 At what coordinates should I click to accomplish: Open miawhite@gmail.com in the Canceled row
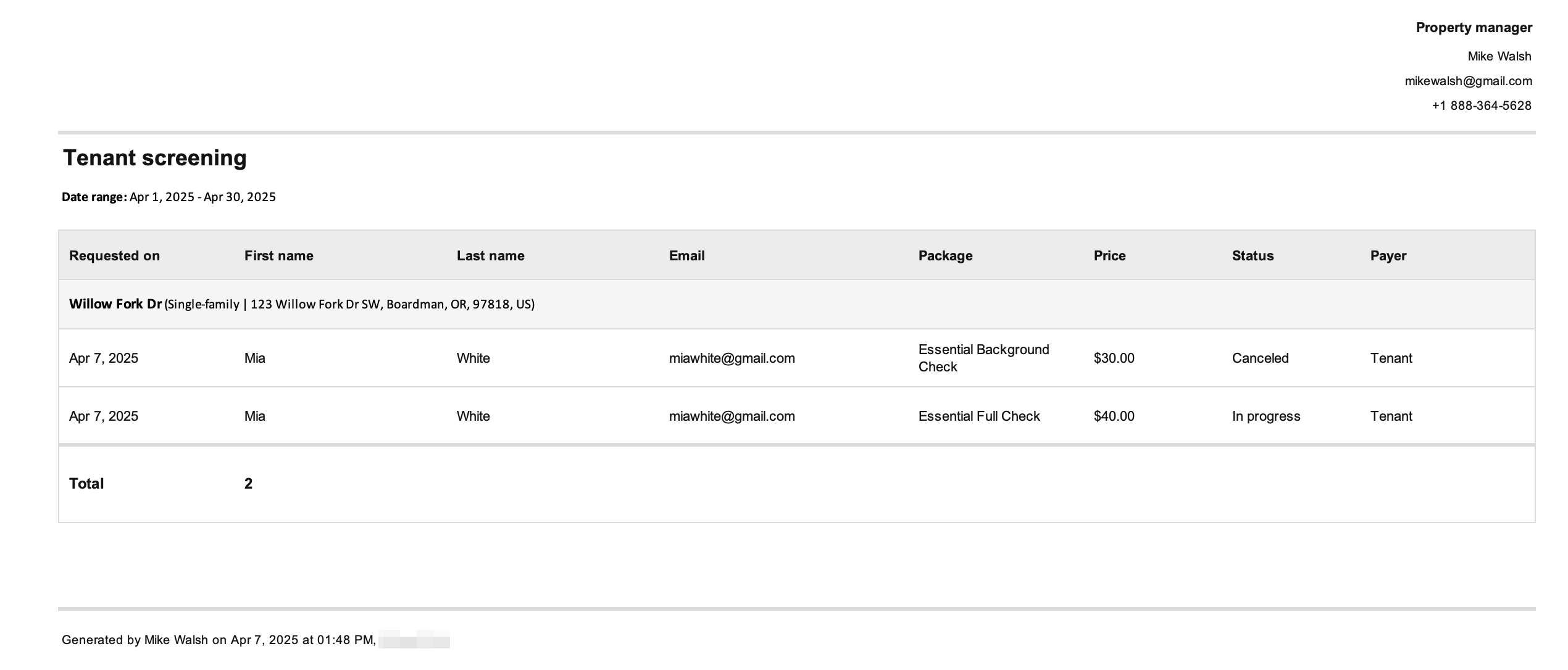(x=732, y=358)
